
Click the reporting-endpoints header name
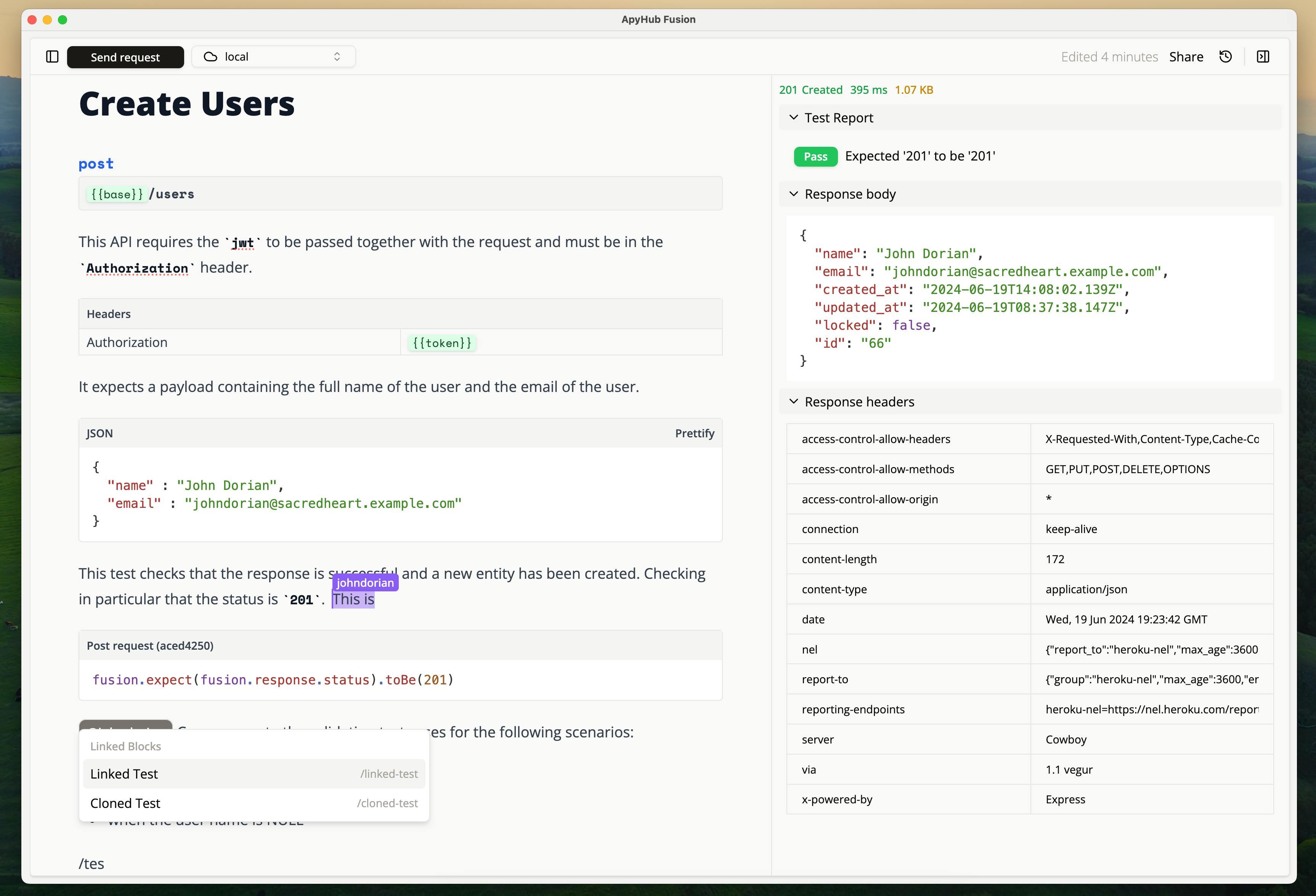pyautogui.click(x=853, y=709)
